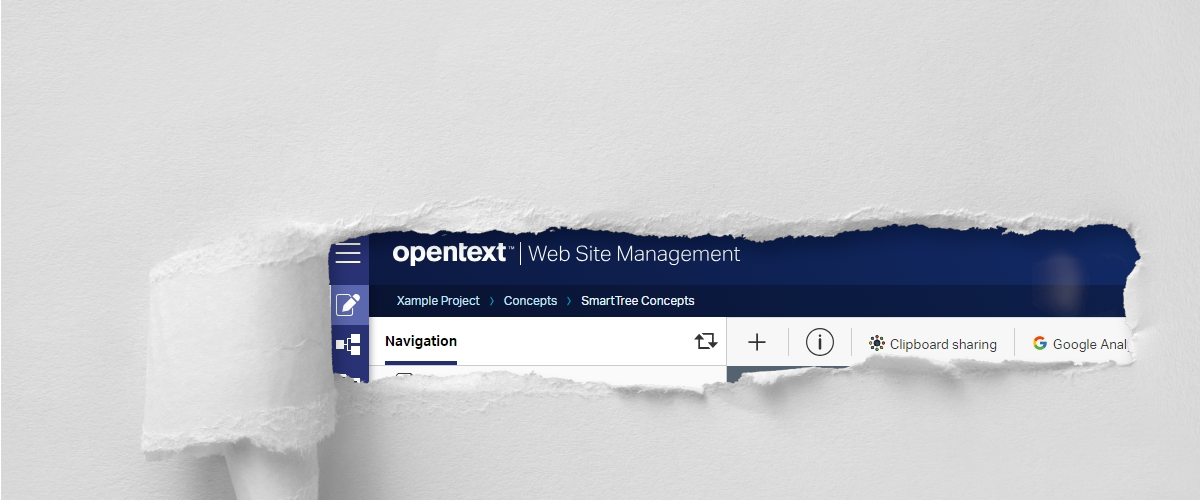Click the Web Site Management title
This screenshot has height=500, width=1200.
pos(634,254)
